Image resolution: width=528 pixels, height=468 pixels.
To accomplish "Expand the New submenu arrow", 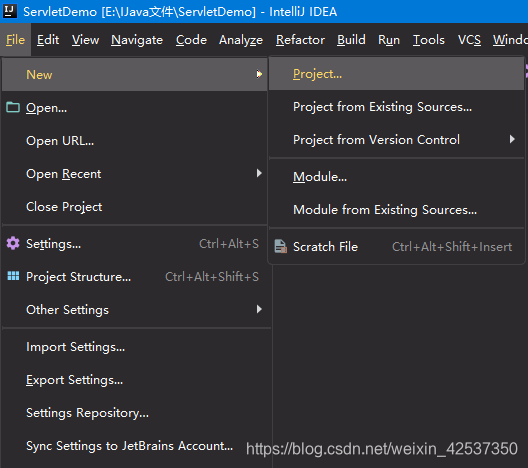I will tap(259, 74).
